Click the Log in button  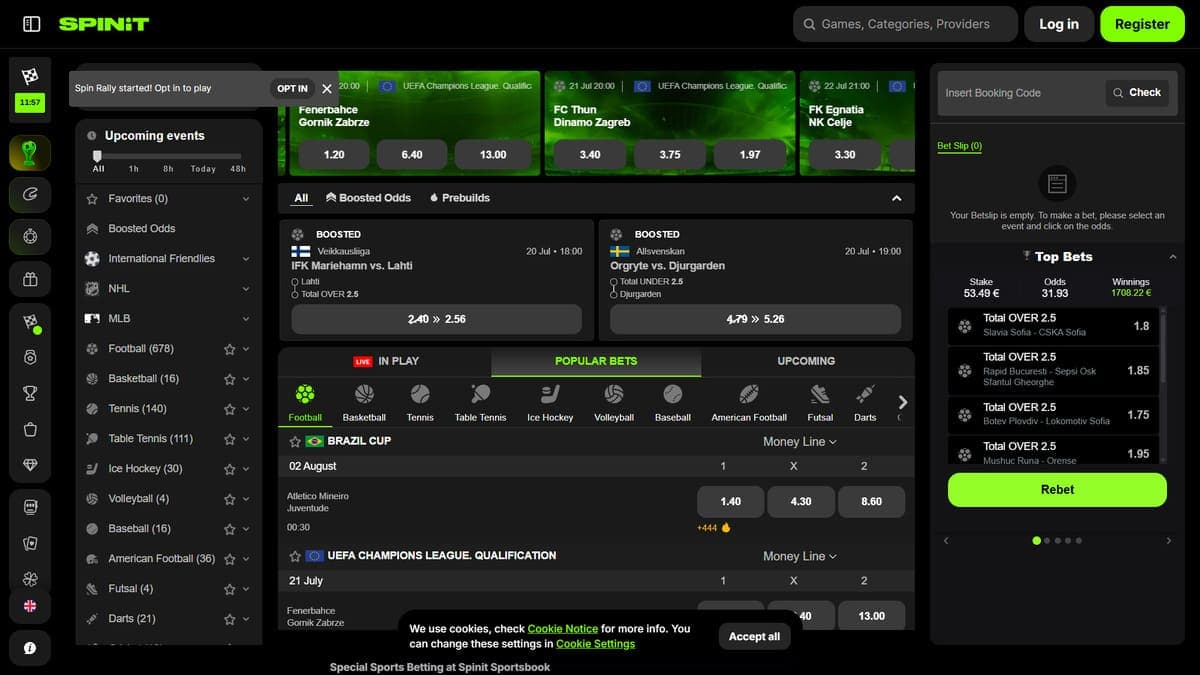(1059, 24)
